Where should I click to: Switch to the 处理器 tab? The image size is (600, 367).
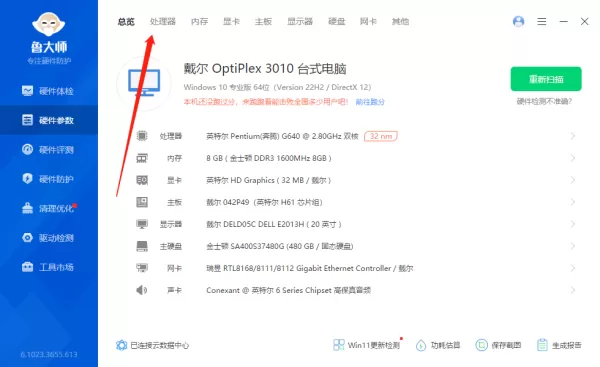tap(163, 22)
